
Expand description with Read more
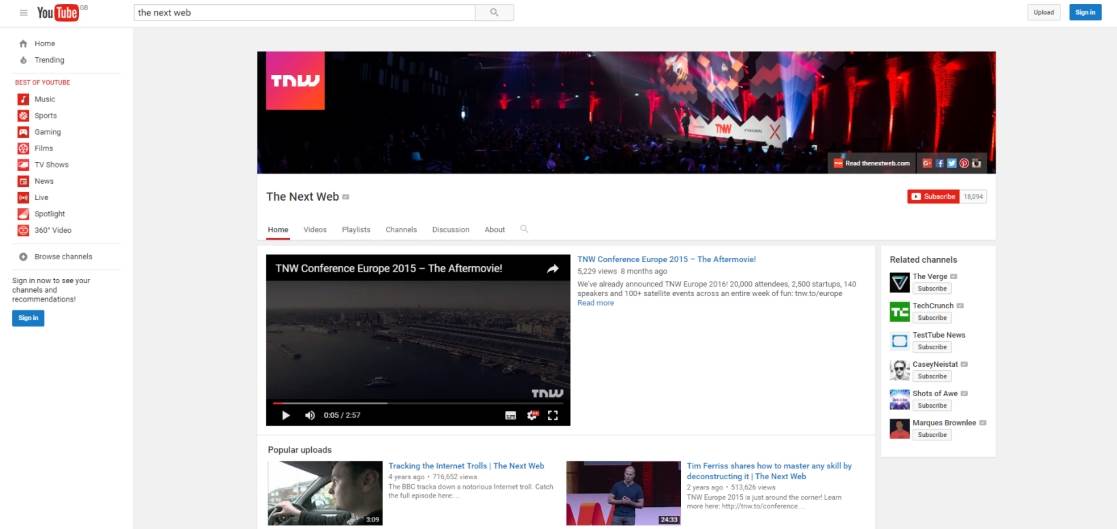pos(595,303)
